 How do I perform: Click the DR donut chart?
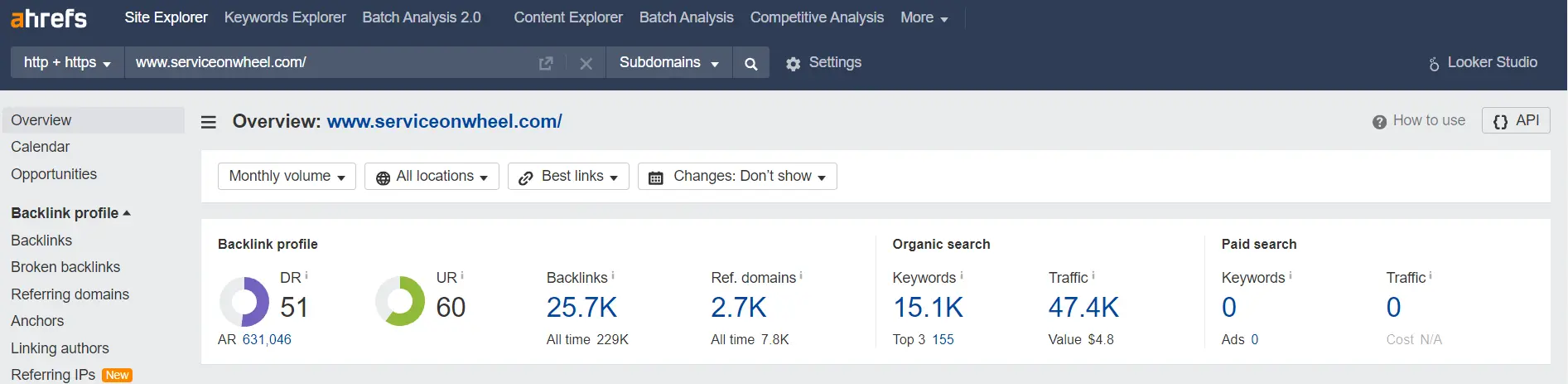244,301
